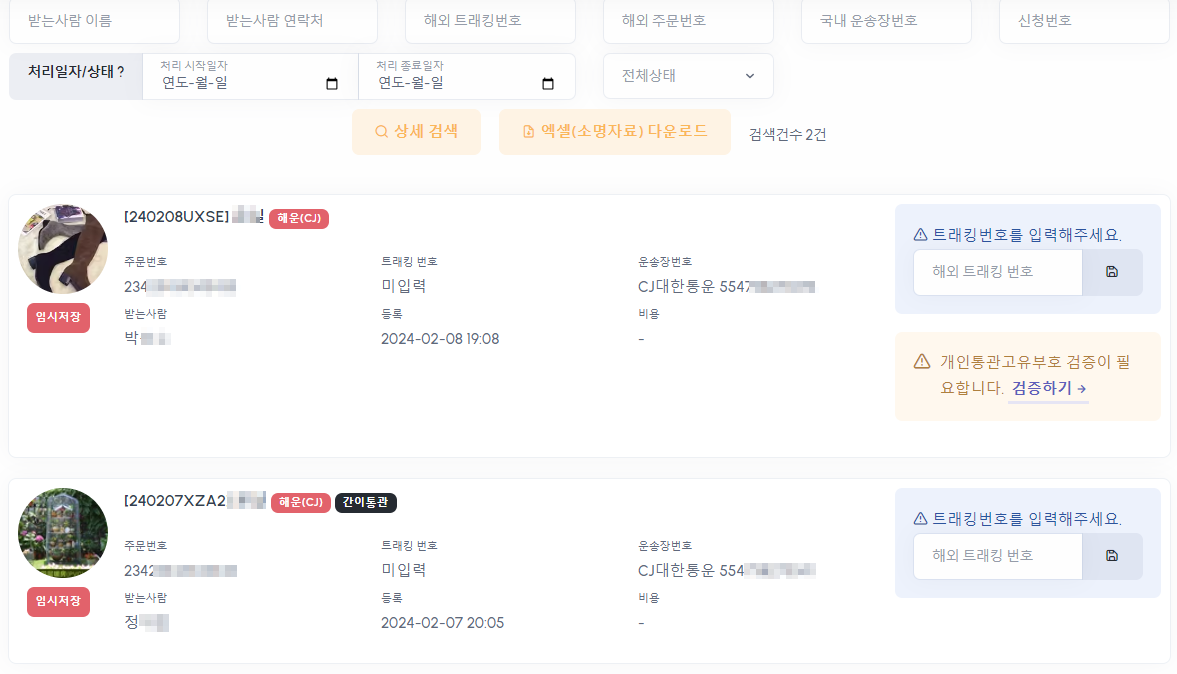The width and height of the screenshot is (1177, 674).
Task: Expand the 전체상태 chevron arrow
Action: (x=749, y=76)
